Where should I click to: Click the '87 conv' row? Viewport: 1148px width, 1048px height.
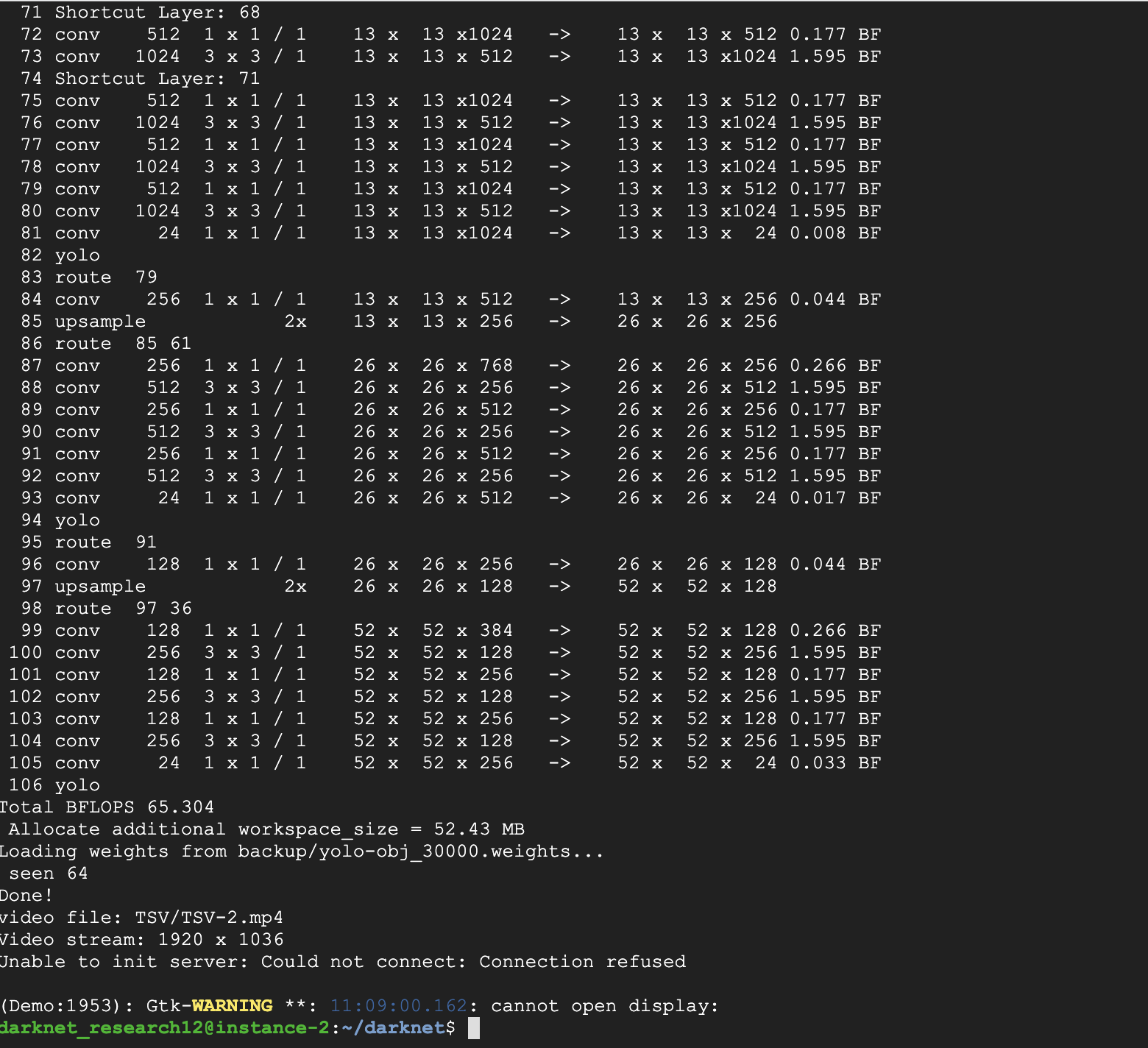click(x=451, y=366)
